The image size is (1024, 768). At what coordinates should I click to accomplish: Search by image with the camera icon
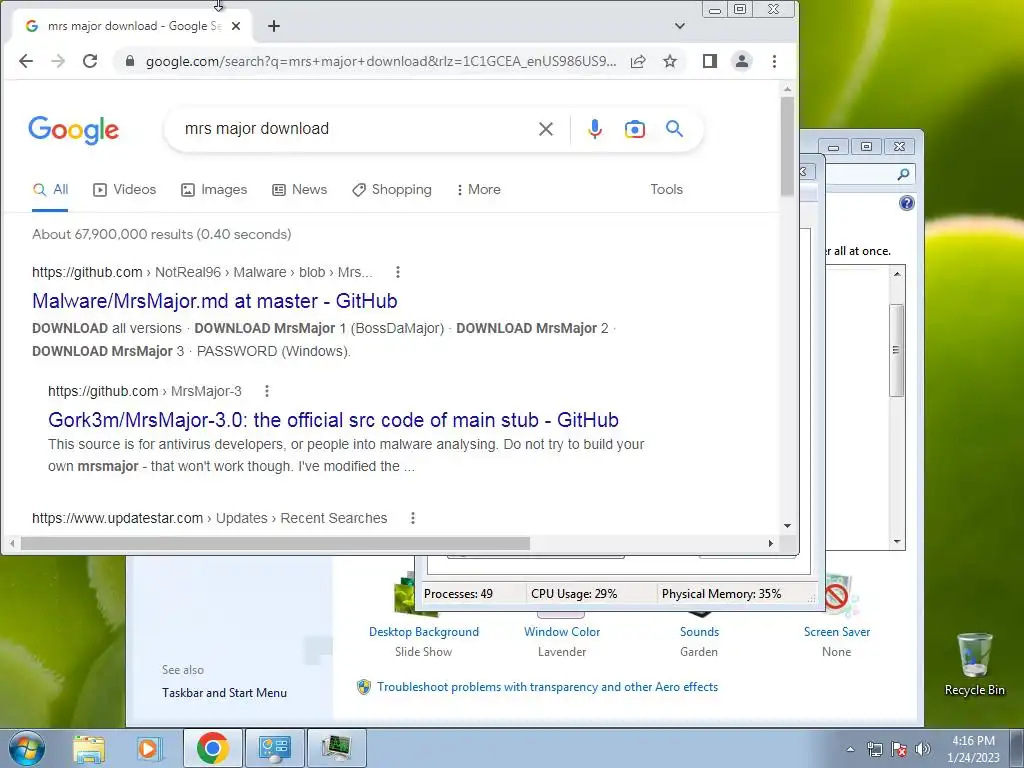tap(635, 129)
